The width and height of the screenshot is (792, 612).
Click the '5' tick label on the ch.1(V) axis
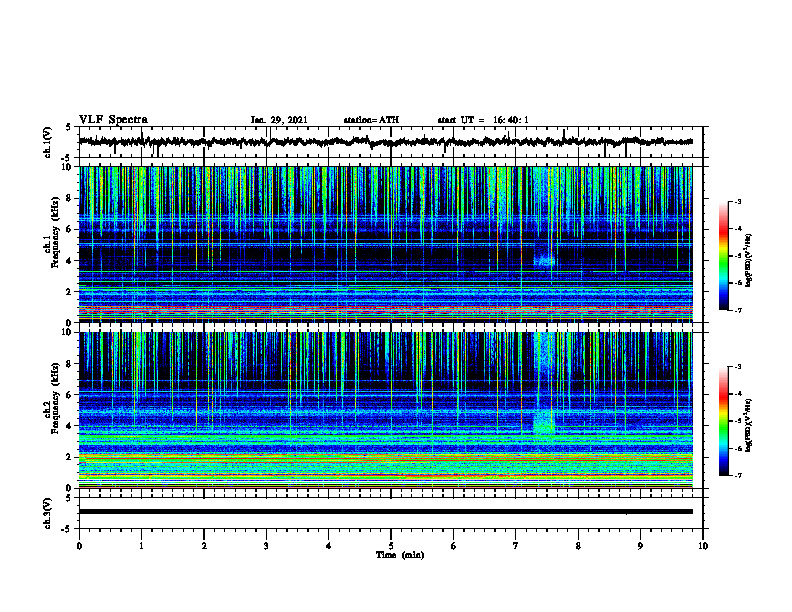[70, 127]
